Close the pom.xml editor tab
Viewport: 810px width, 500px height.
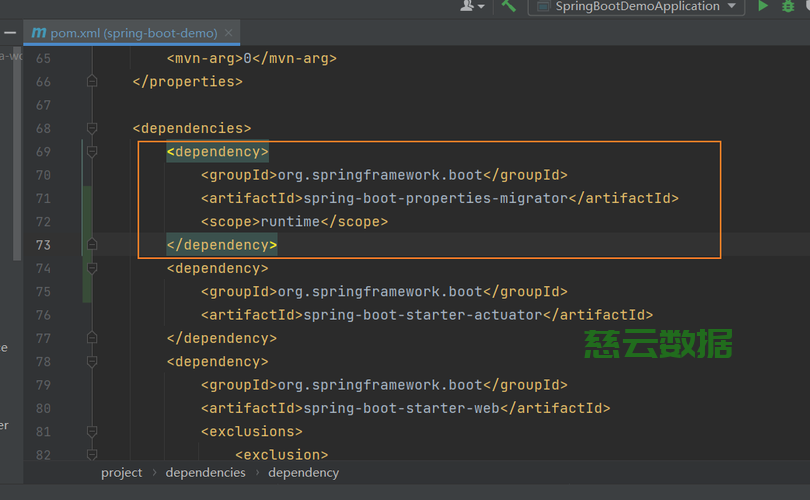(230, 33)
